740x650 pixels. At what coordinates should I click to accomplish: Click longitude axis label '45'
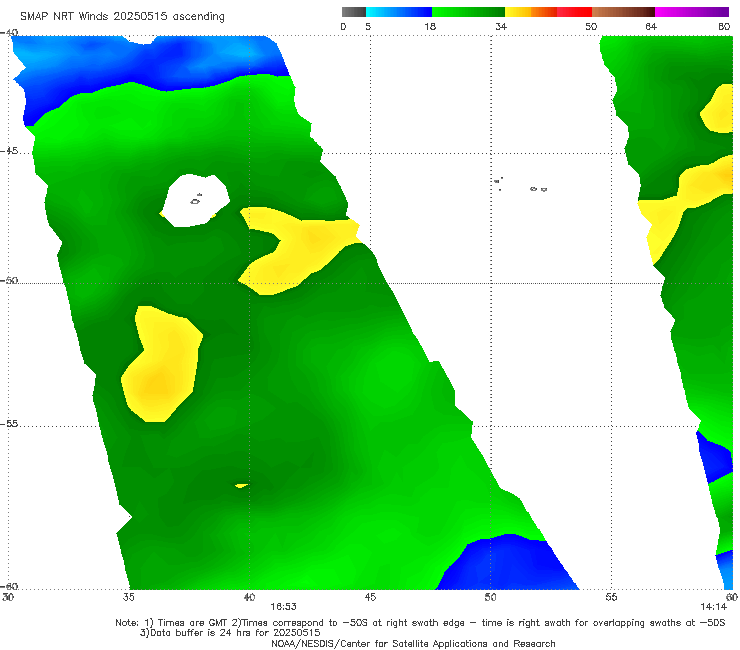point(370,597)
